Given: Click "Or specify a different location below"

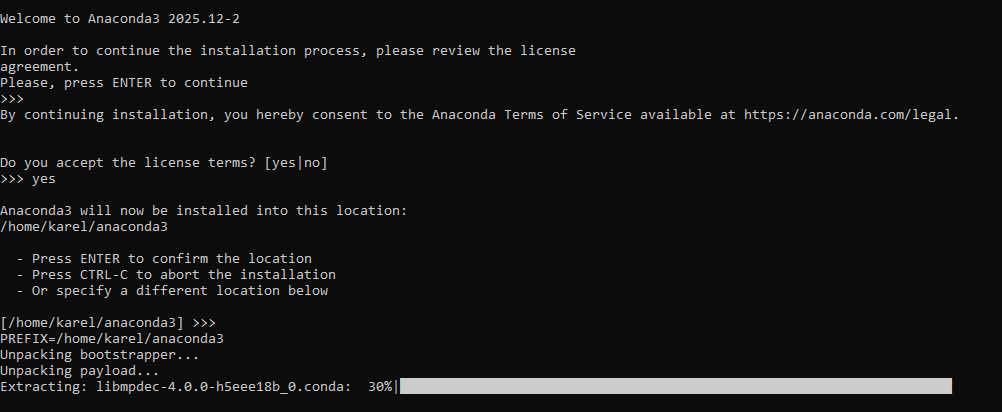Looking at the screenshot, I should 180,291.
